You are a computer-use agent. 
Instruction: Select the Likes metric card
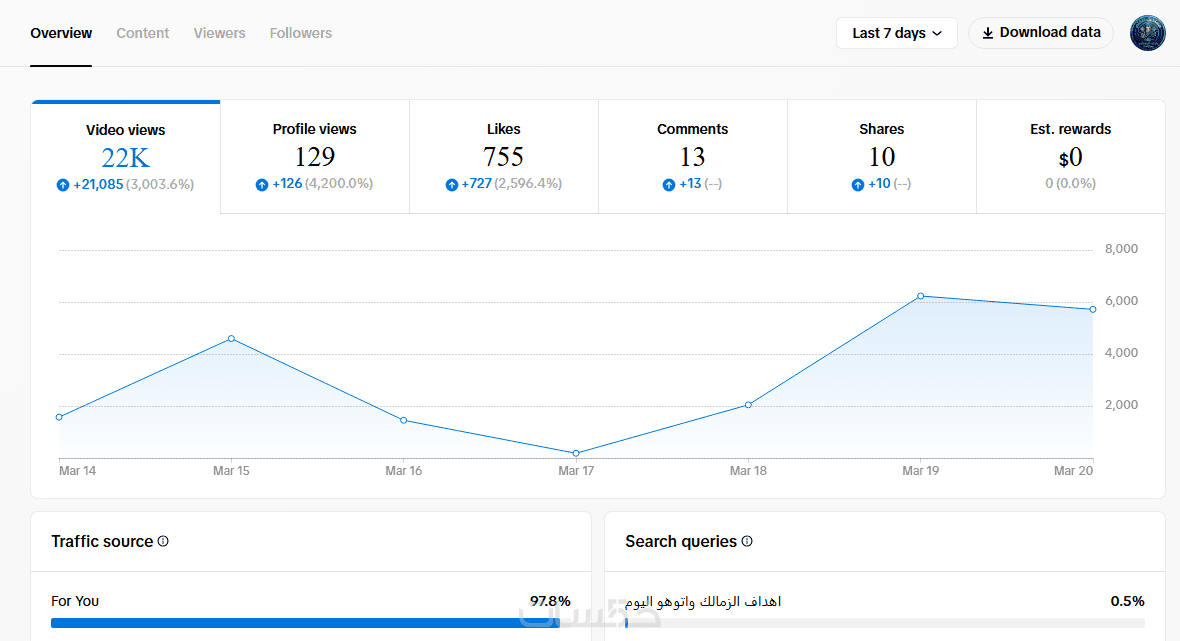(503, 157)
